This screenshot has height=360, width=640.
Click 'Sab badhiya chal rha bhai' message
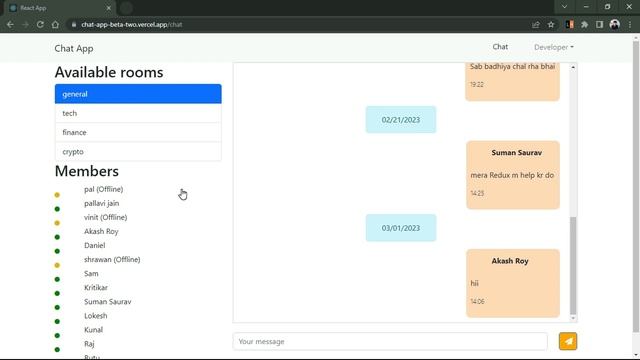coord(512,67)
